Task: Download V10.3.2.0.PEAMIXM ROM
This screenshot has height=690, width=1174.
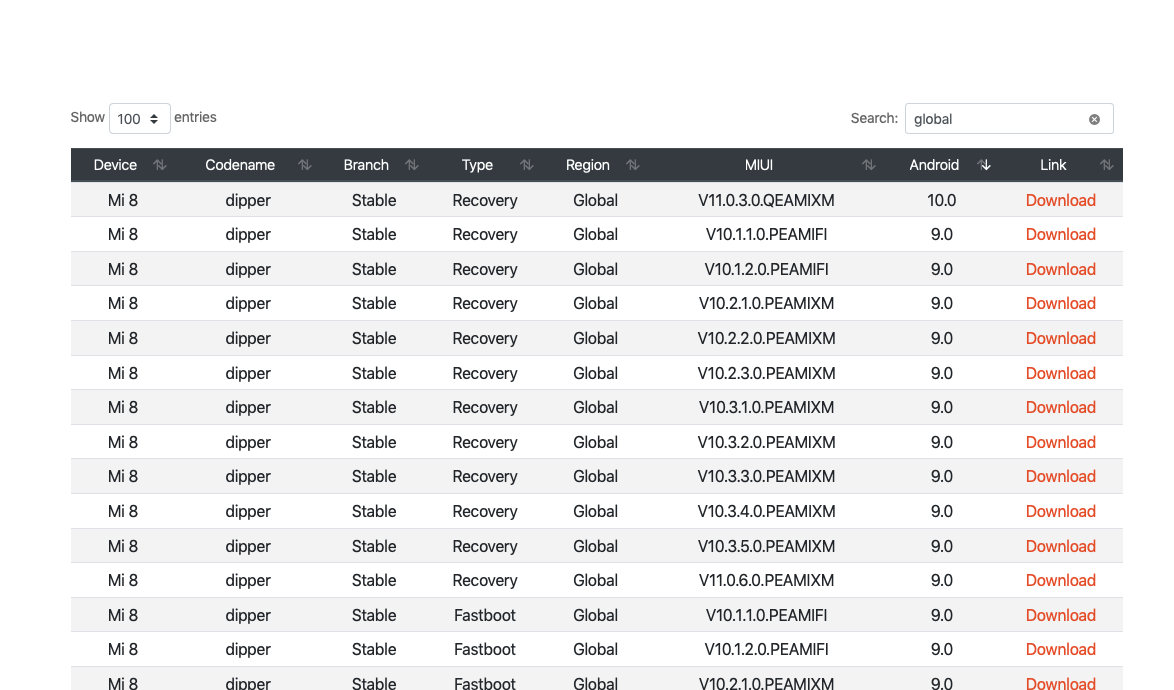Action: pyautogui.click(x=1060, y=442)
